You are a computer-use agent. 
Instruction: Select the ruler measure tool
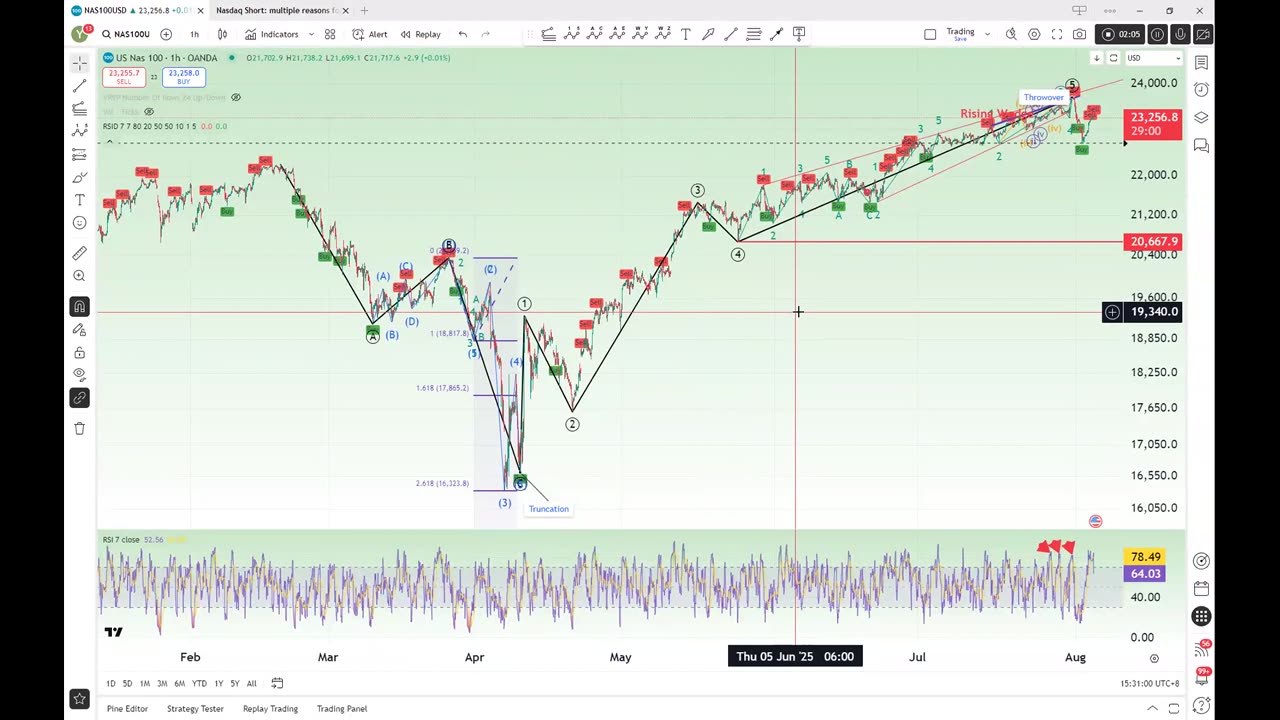coord(79,253)
